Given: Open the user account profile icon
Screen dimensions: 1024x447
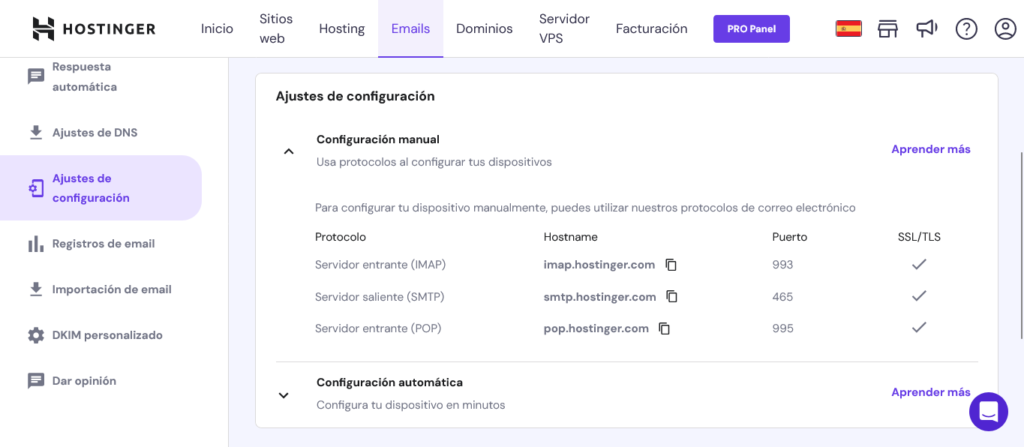Looking at the screenshot, I should [1004, 29].
